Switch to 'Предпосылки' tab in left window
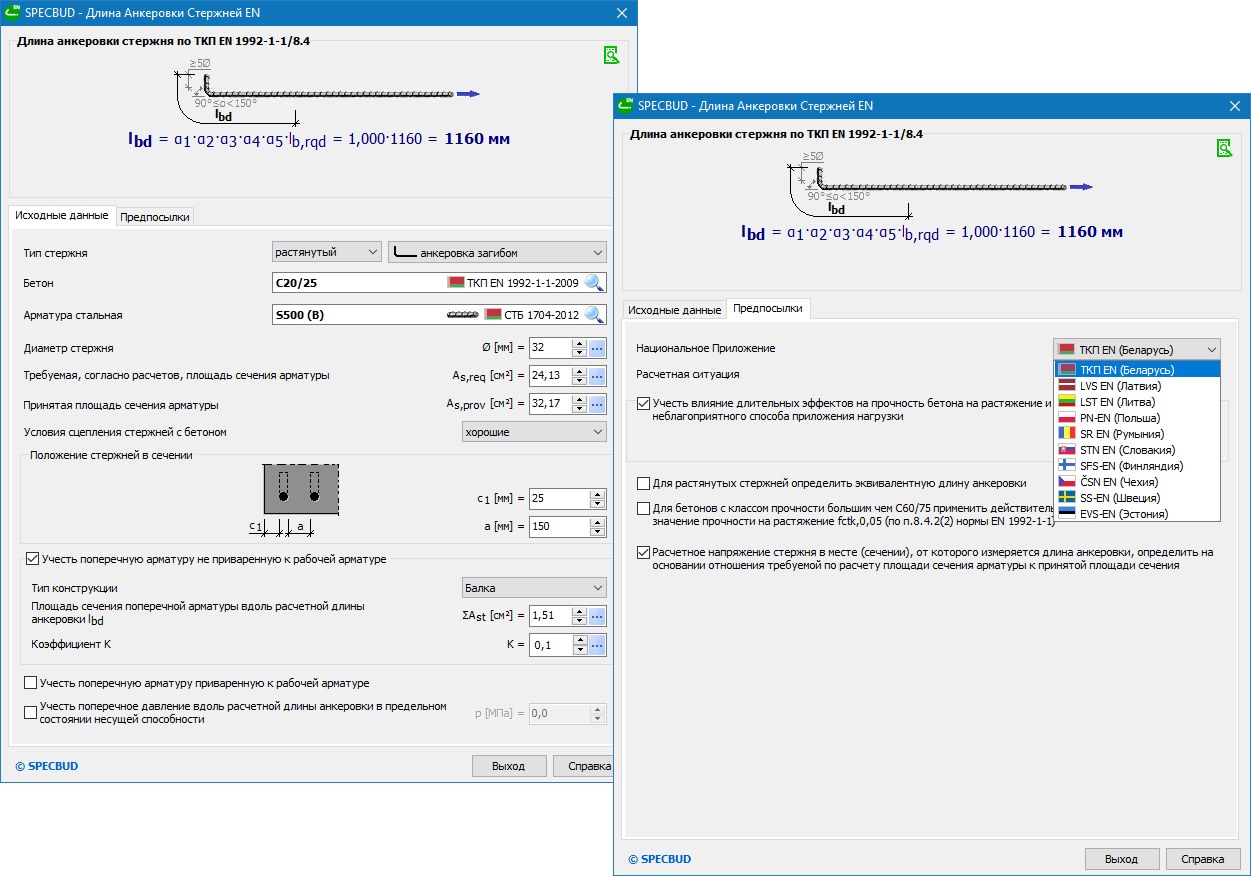The width and height of the screenshot is (1251, 876). [x=154, y=216]
